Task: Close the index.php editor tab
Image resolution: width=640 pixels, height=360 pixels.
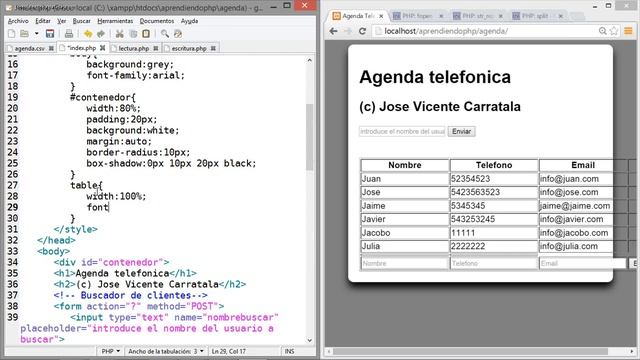Action: click(102, 48)
